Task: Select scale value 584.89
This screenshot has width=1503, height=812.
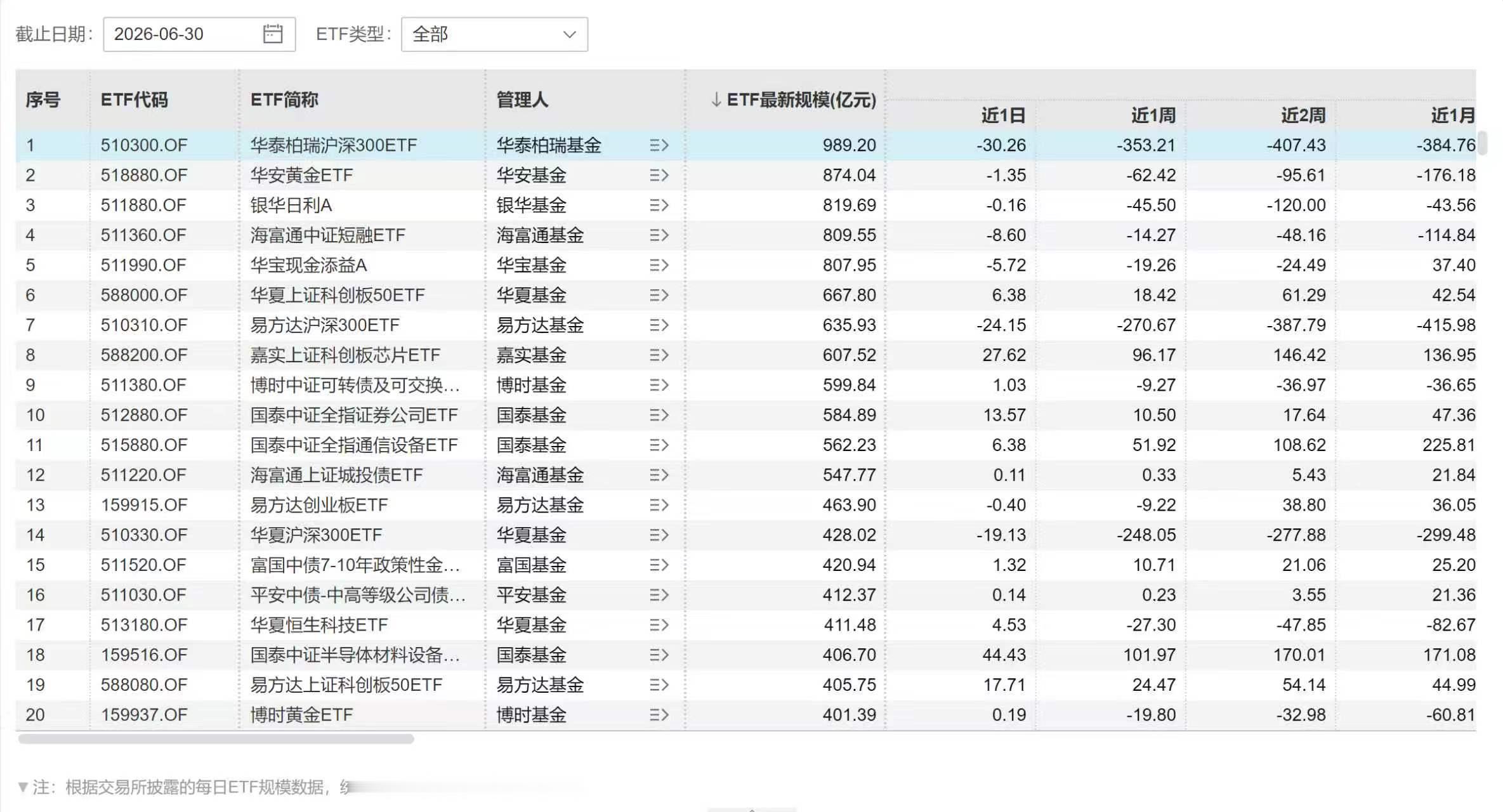Action: coord(850,415)
